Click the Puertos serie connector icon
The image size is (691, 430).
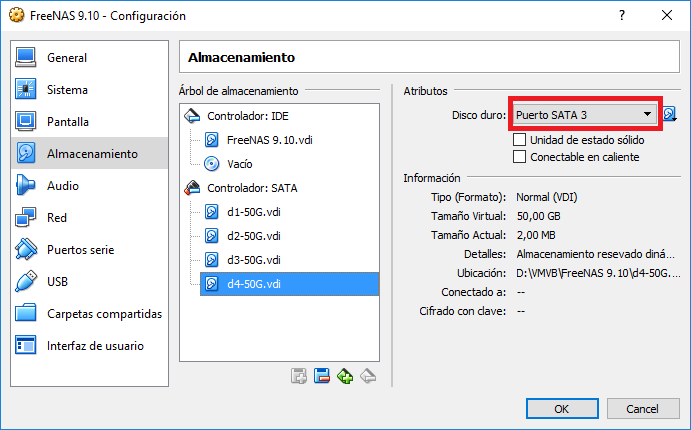click(26, 249)
